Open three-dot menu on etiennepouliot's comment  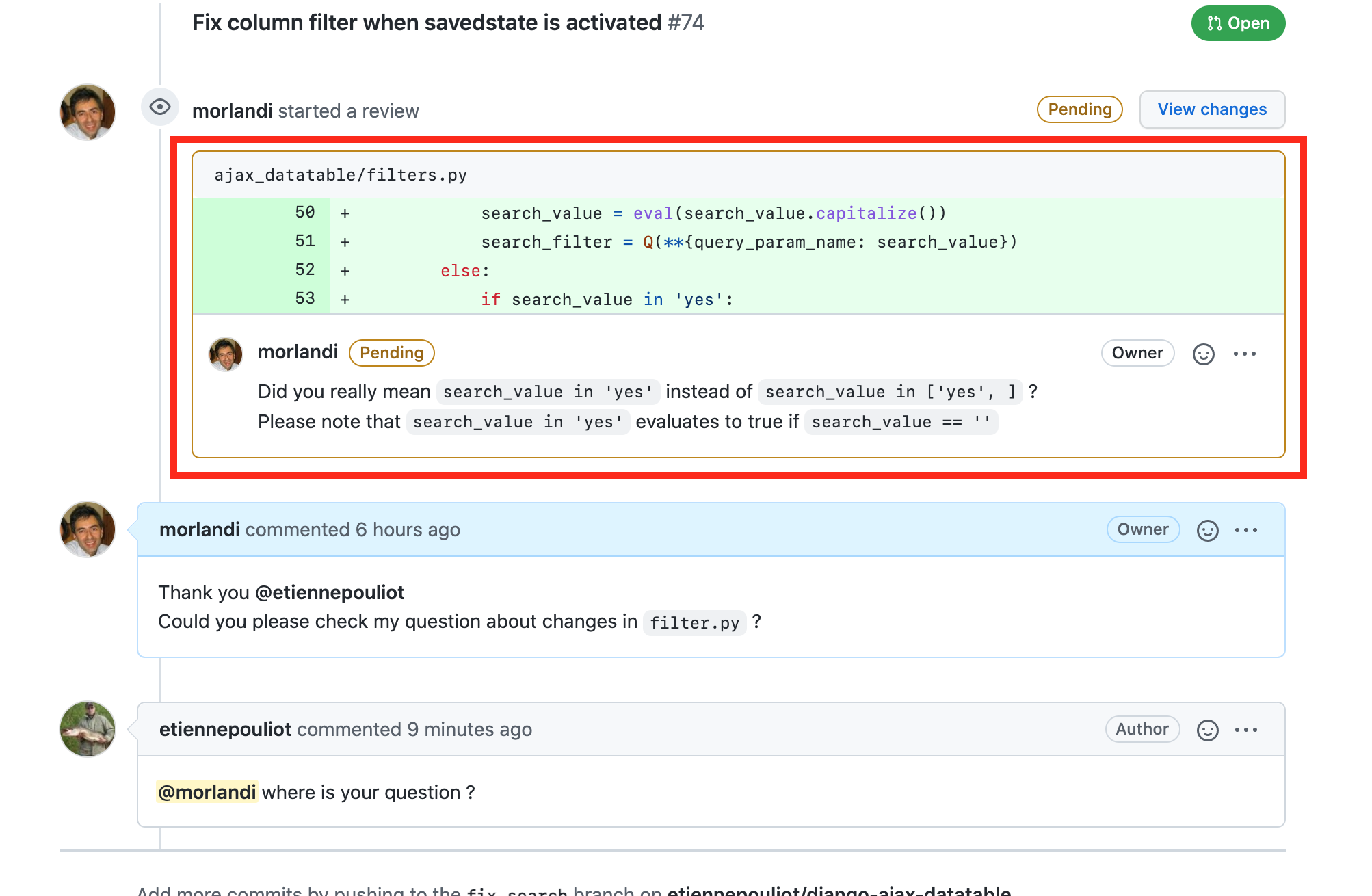[1245, 730]
